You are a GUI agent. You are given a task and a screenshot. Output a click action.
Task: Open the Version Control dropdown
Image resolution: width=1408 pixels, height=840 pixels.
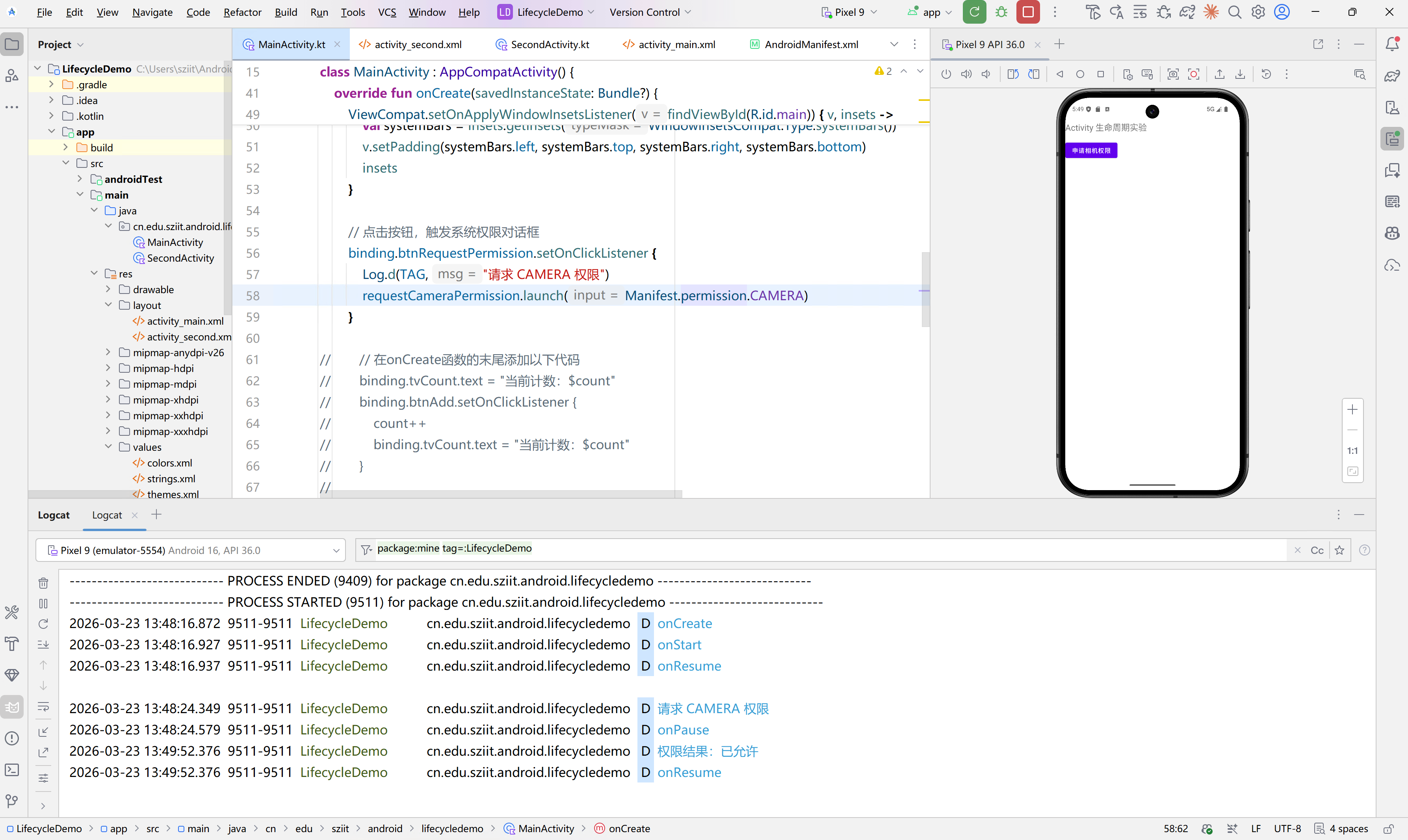tap(650, 12)
